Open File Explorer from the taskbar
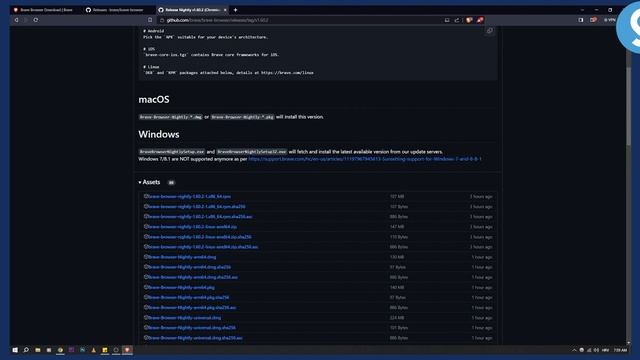Viewport: 640px width, 360px height. (x=38, y=350)
